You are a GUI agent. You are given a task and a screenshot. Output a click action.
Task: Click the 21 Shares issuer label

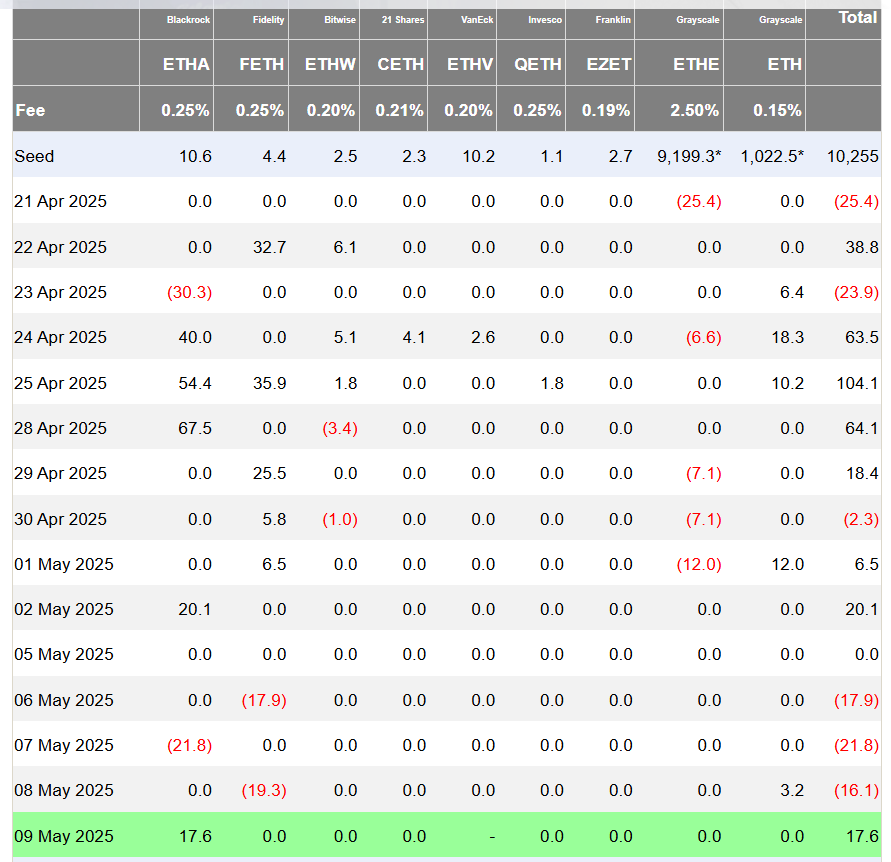403,20
